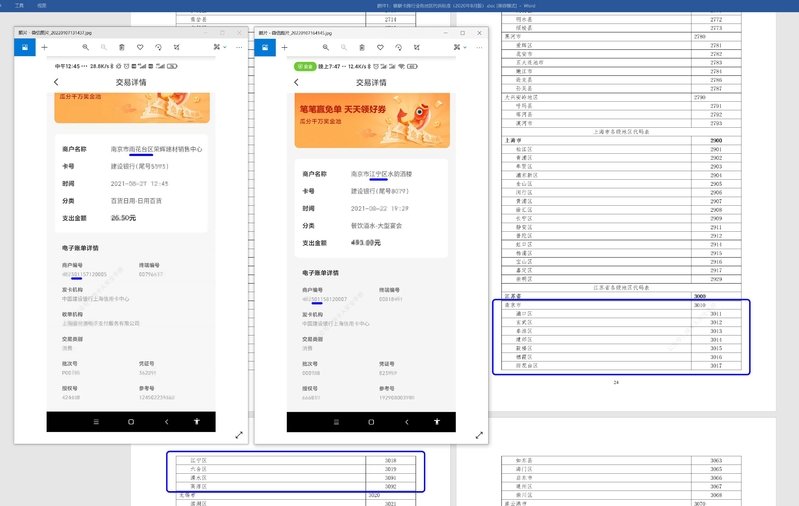799x506 pixels.
Task: Expand right Photos window to full screen view
Action: click(x=479, y=435)
